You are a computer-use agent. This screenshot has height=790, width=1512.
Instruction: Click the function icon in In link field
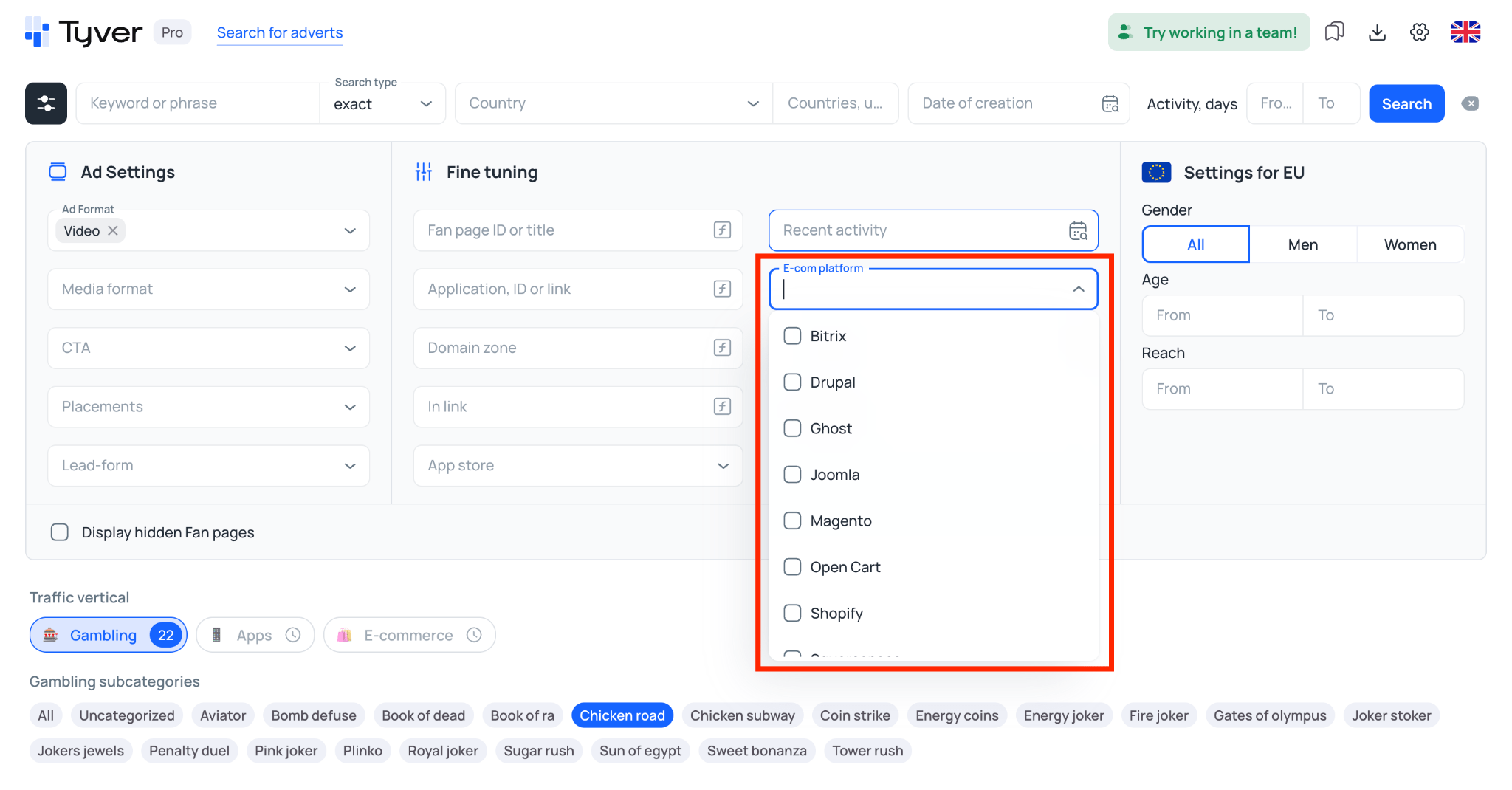click(x=722, y=406)
